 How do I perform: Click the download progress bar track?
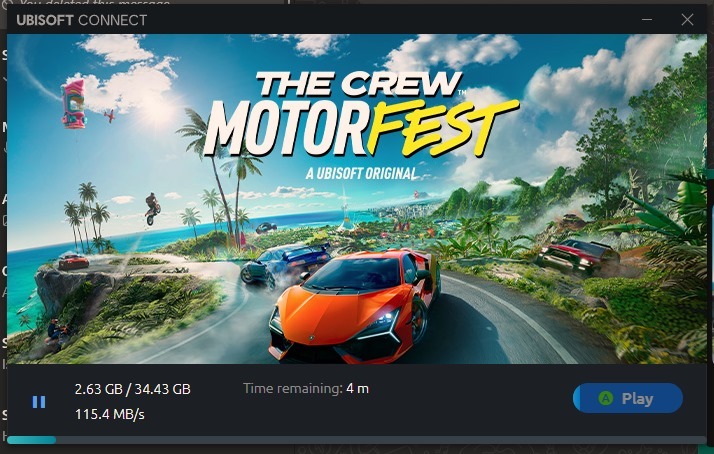click(357, 440)
